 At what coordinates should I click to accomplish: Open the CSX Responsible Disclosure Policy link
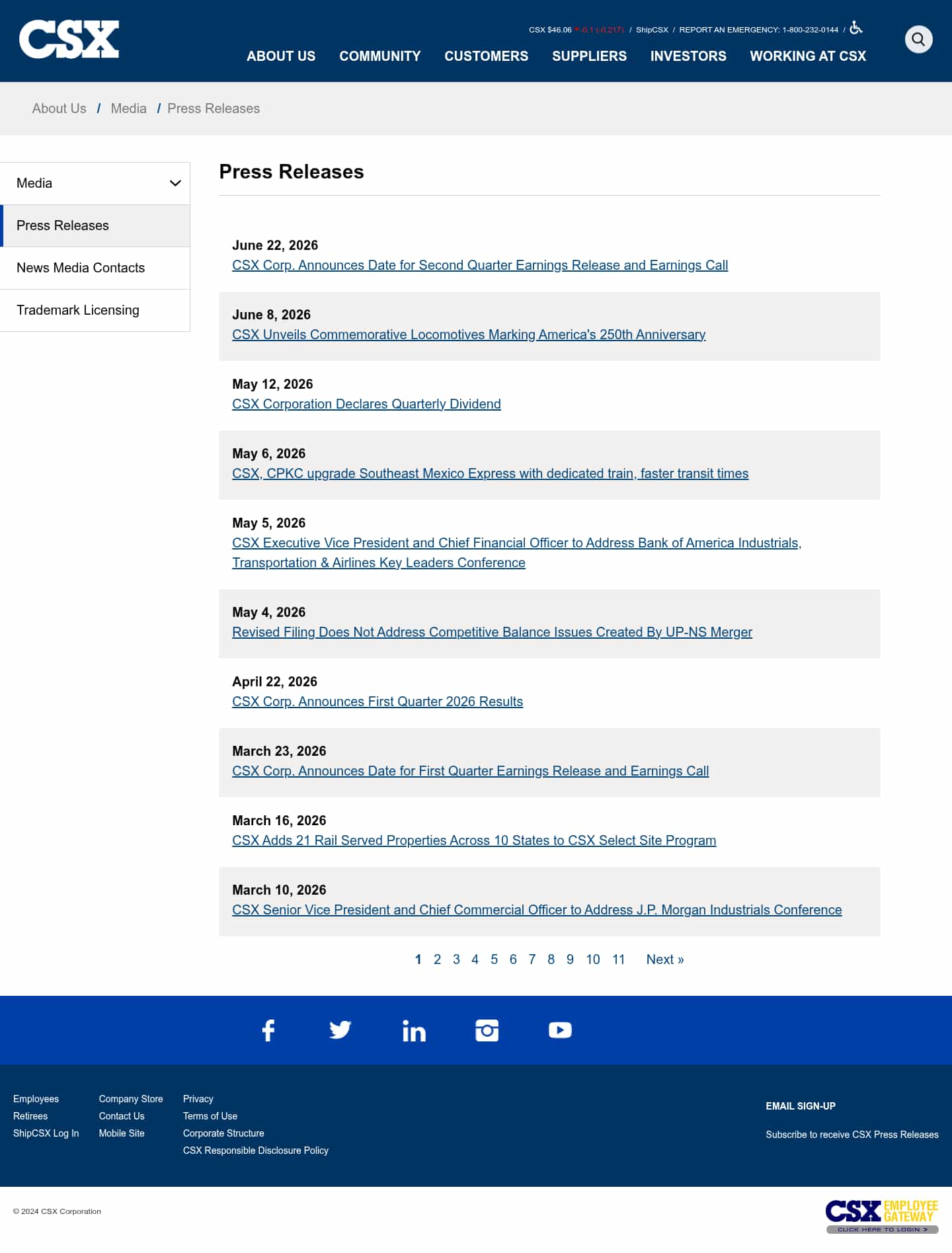(x=256, y=1151)
